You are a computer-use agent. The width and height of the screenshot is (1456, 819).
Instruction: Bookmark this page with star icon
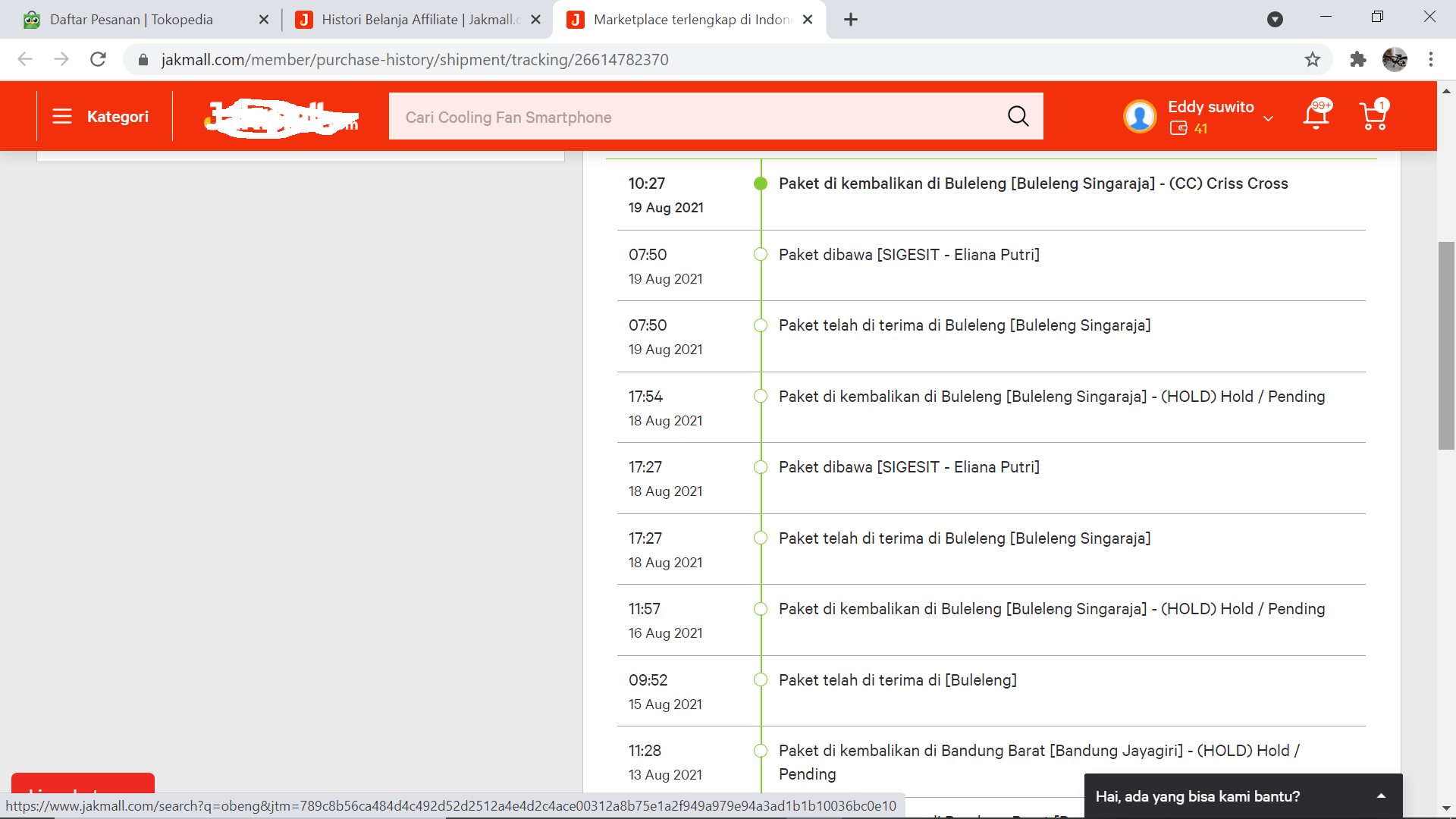tap(1313, 59)
